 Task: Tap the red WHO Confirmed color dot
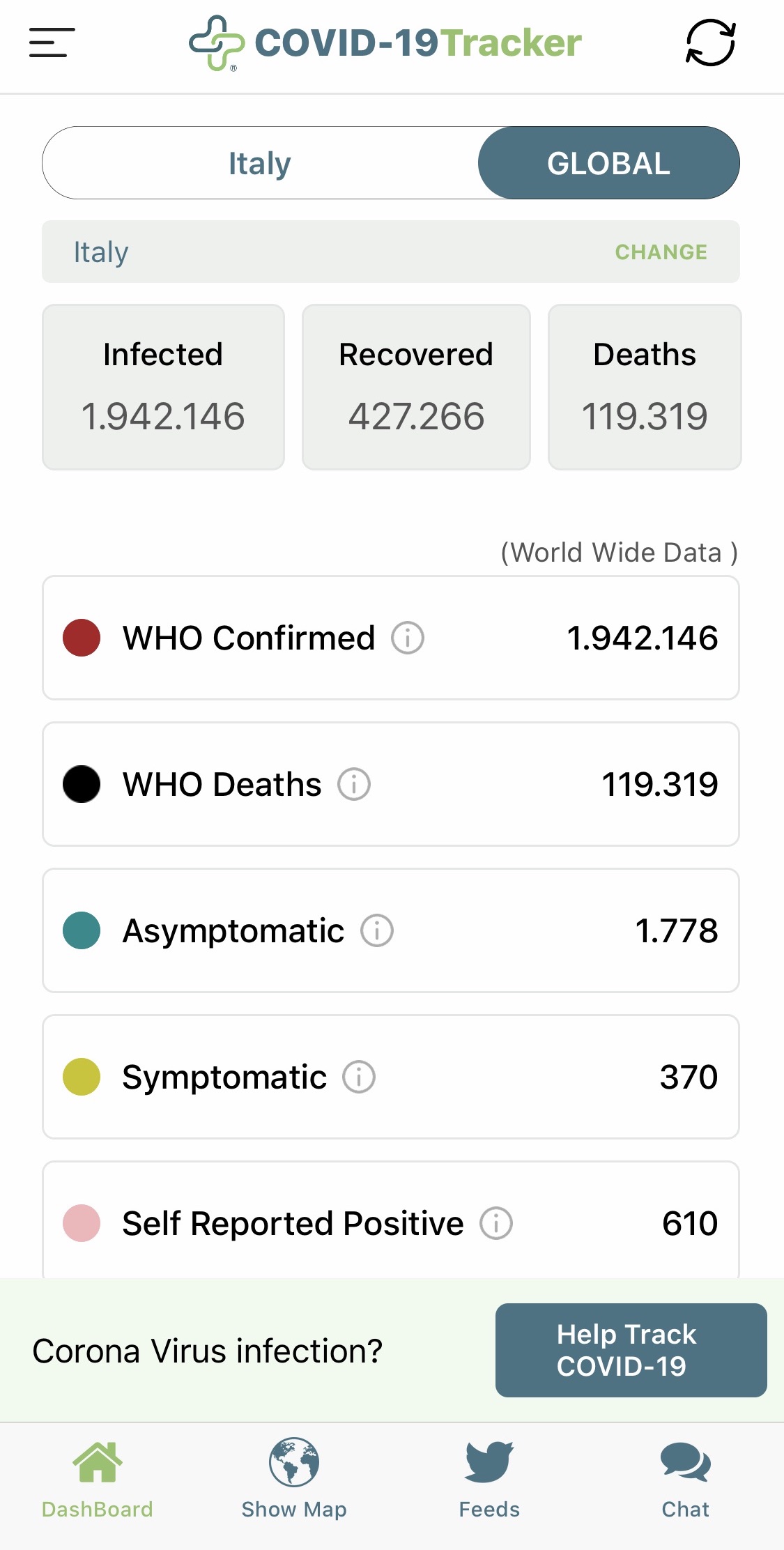[82, 638]
